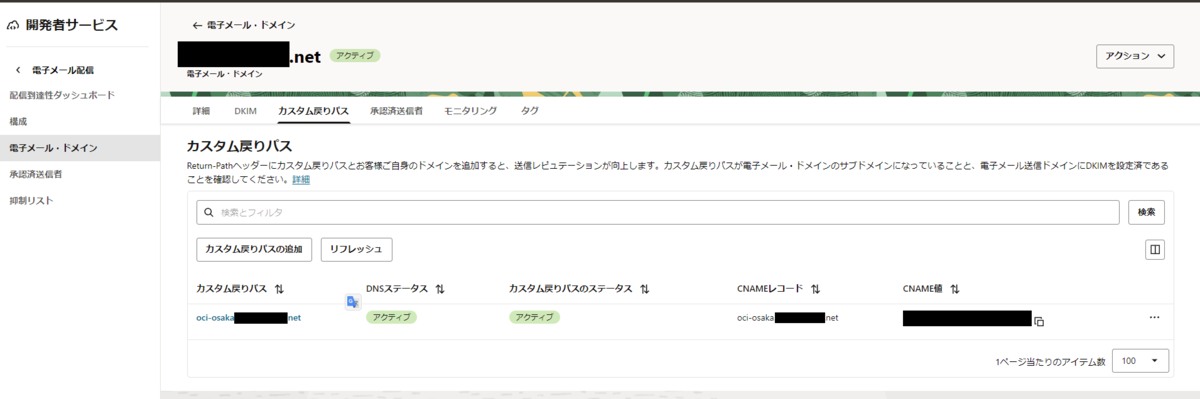Click the 1ページ当たりのアイテム数 label
Image resolution: width=1200 pixels, height=399 pixels.
[1050, 362]
